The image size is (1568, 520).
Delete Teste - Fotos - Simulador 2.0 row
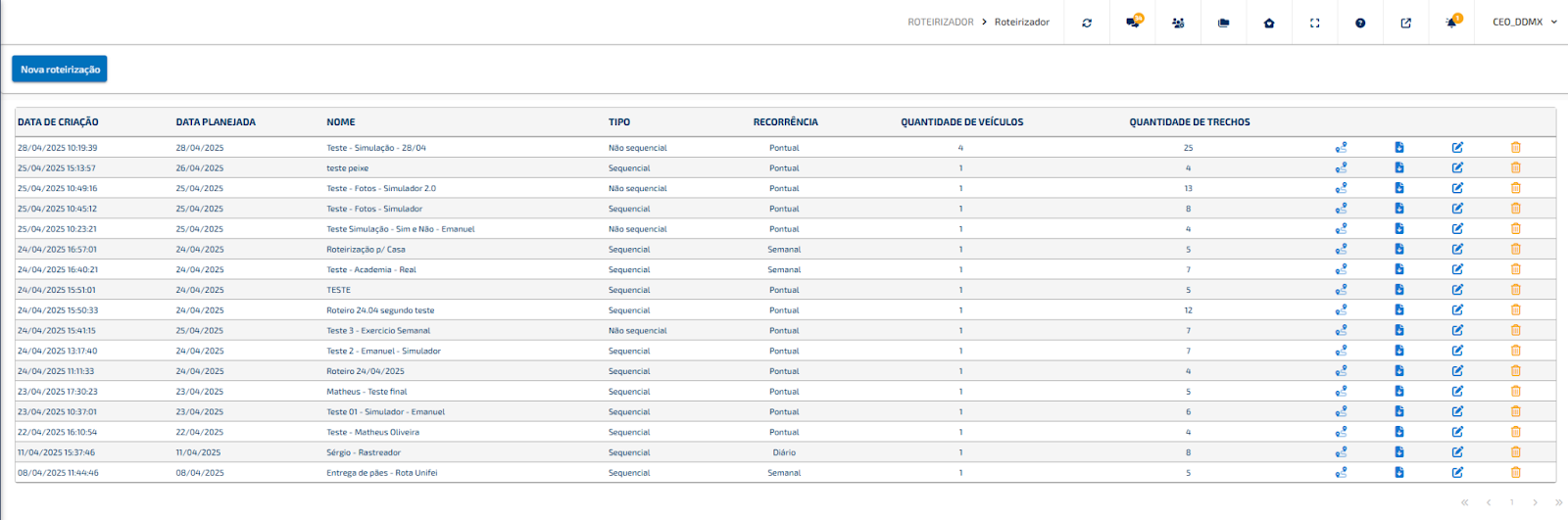tap(1516, 188)
